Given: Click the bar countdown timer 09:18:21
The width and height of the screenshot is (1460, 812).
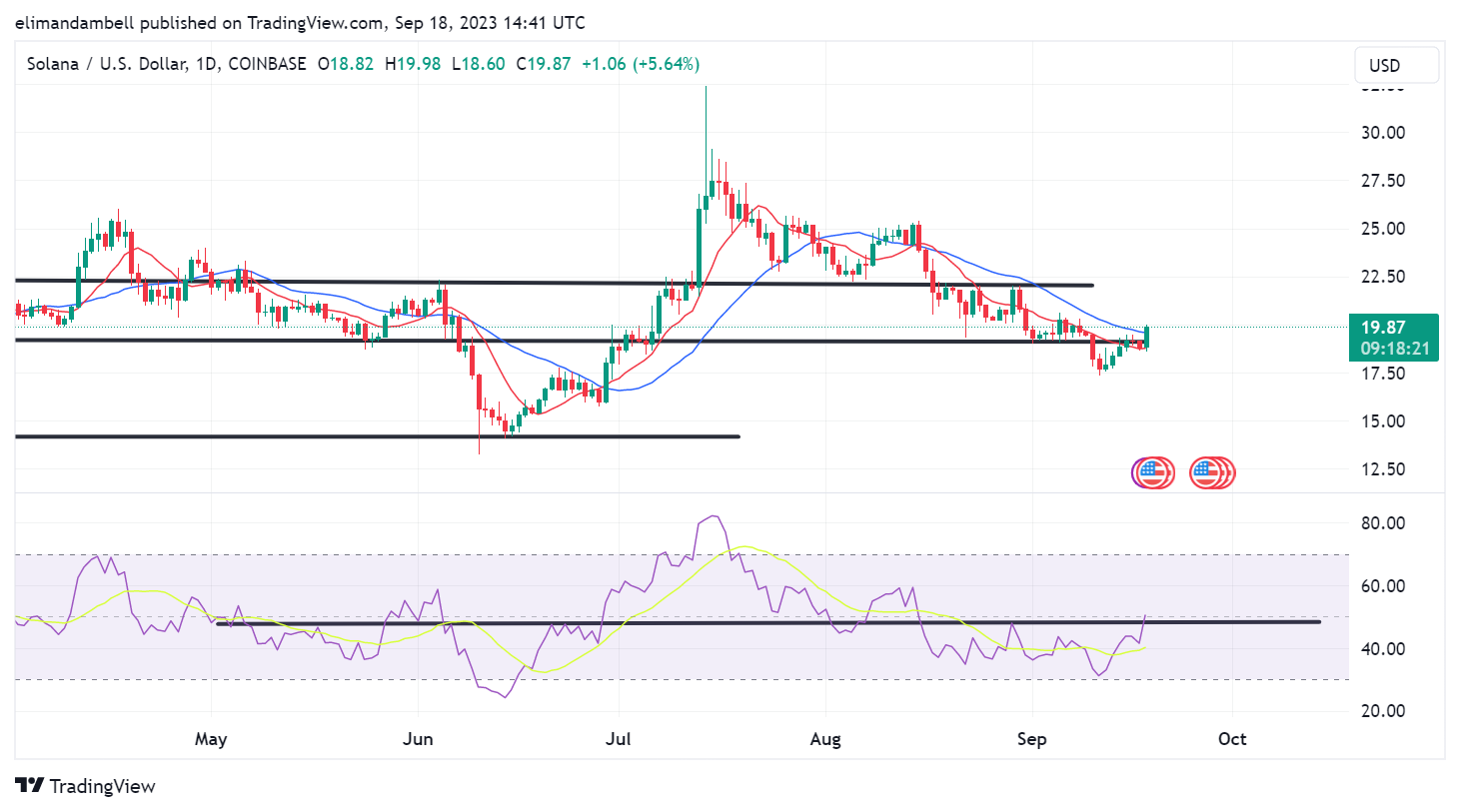Looking at the screenshot, I should 1394,350.
